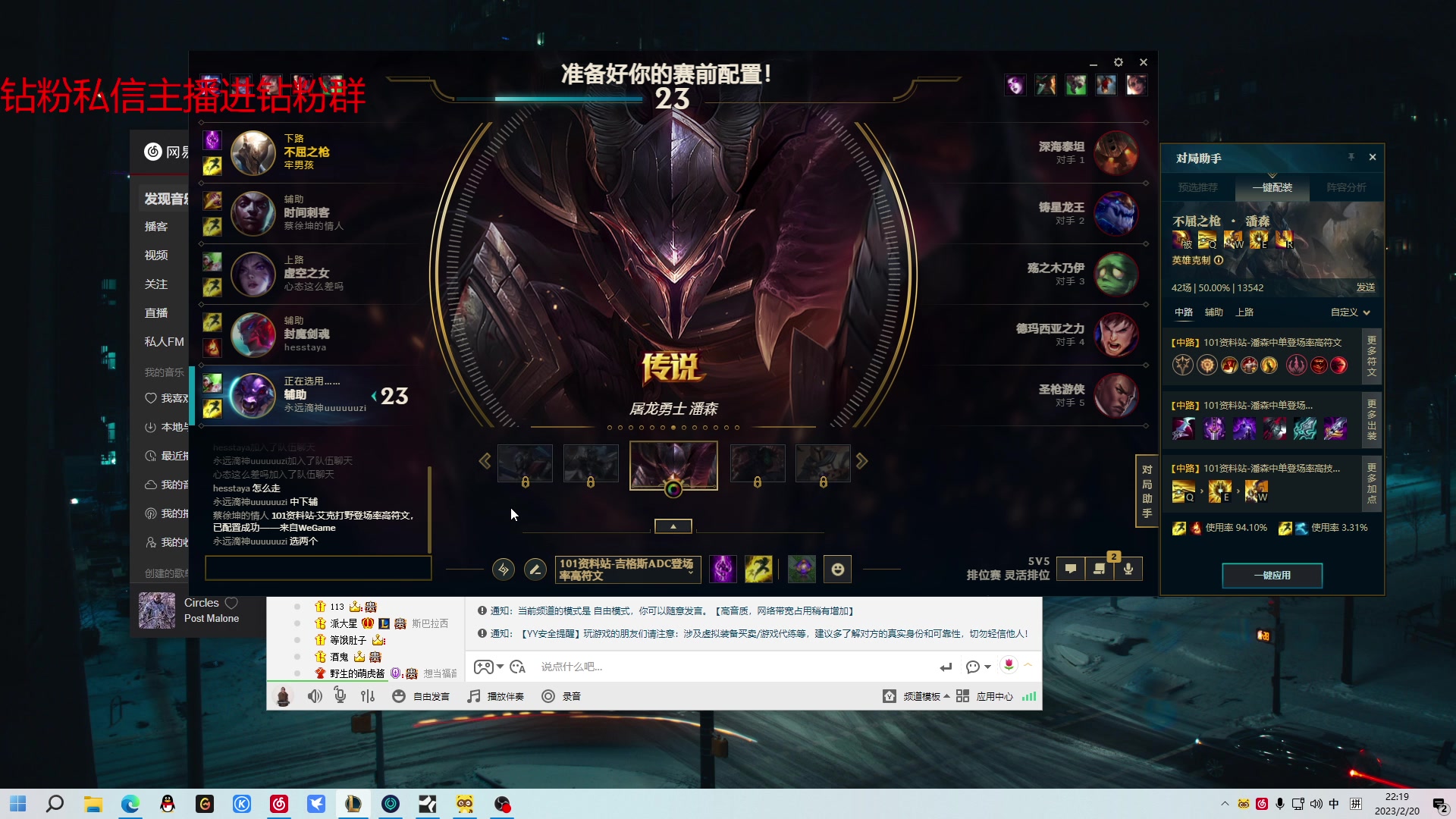This screenshot has width=1456, height=819.
Task: Open the League client settings gear
Action: pos(1119,62)
